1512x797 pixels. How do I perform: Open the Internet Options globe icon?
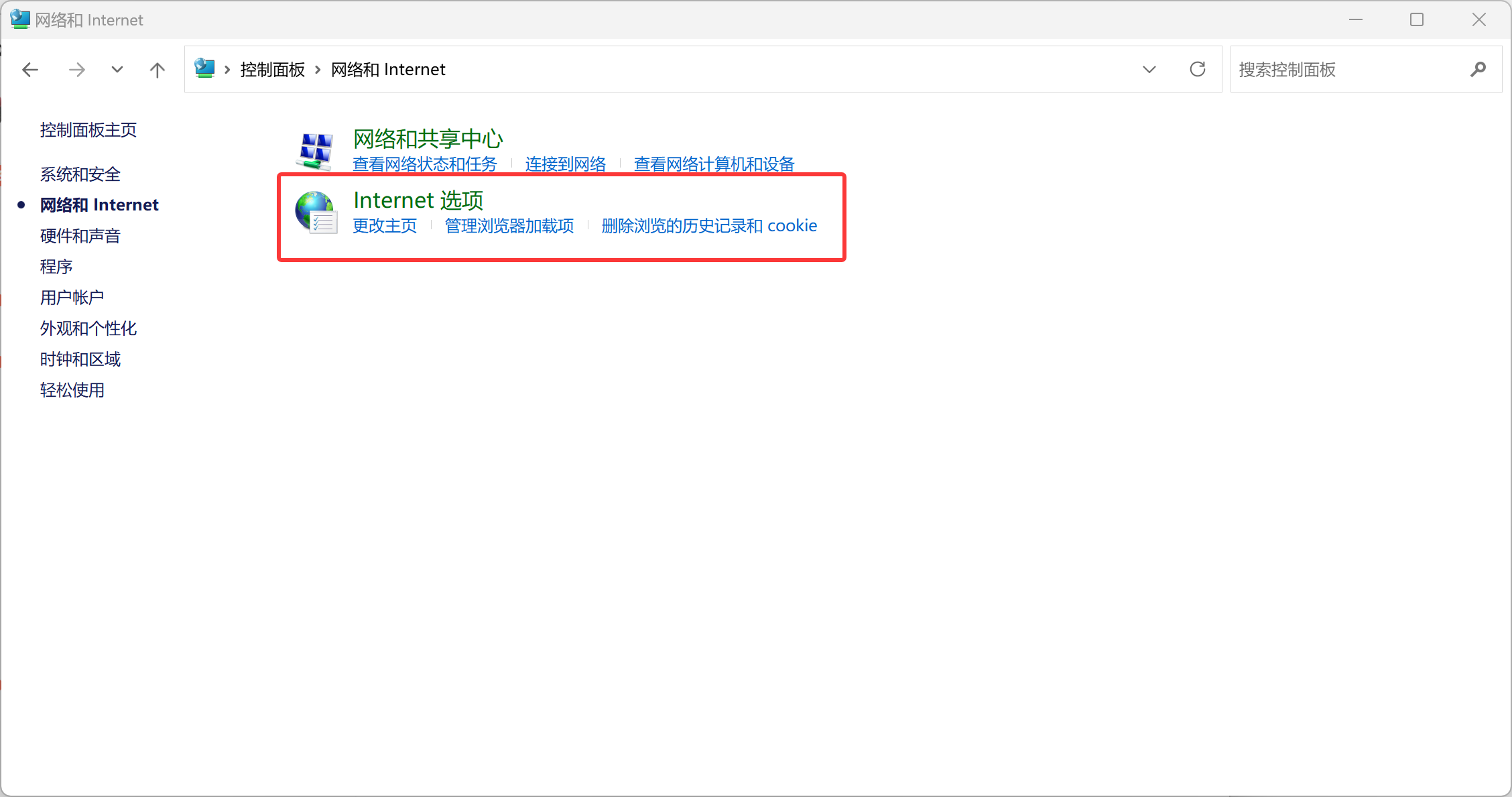point(315,212)
